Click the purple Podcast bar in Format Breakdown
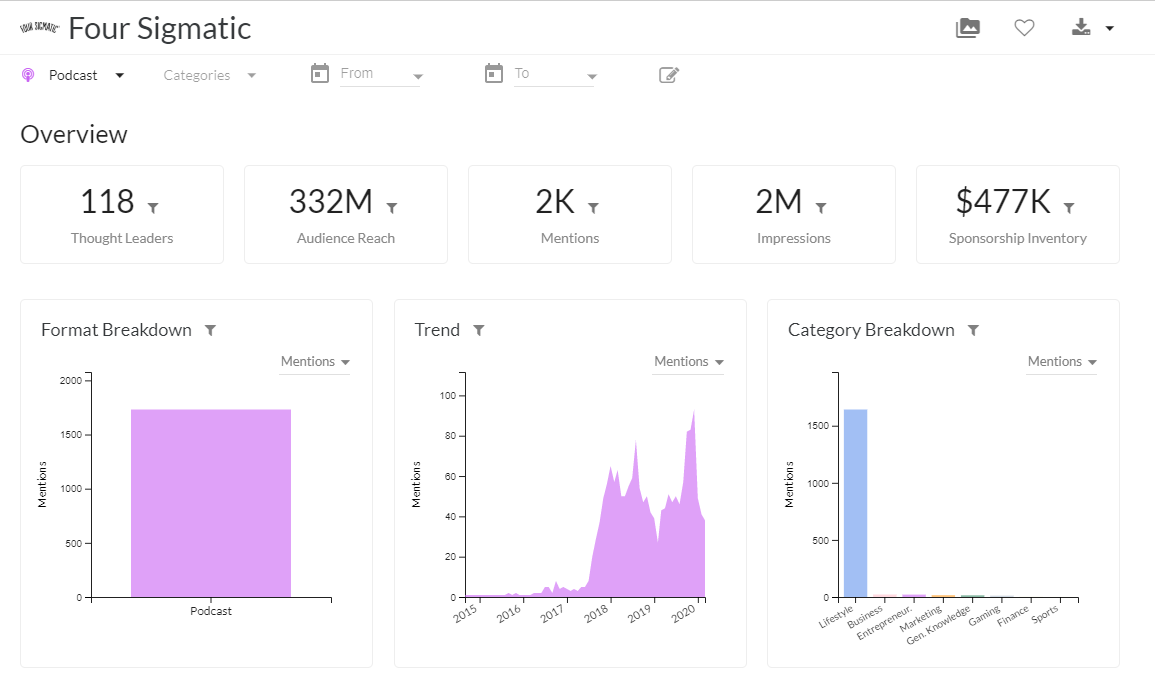1155x687 pixels. pyautogui.click(x=211, y=503)
